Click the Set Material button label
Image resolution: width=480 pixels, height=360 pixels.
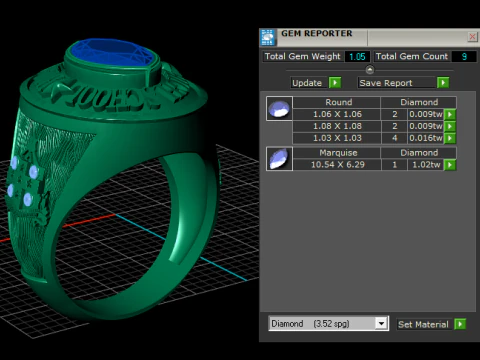[423, 324]
